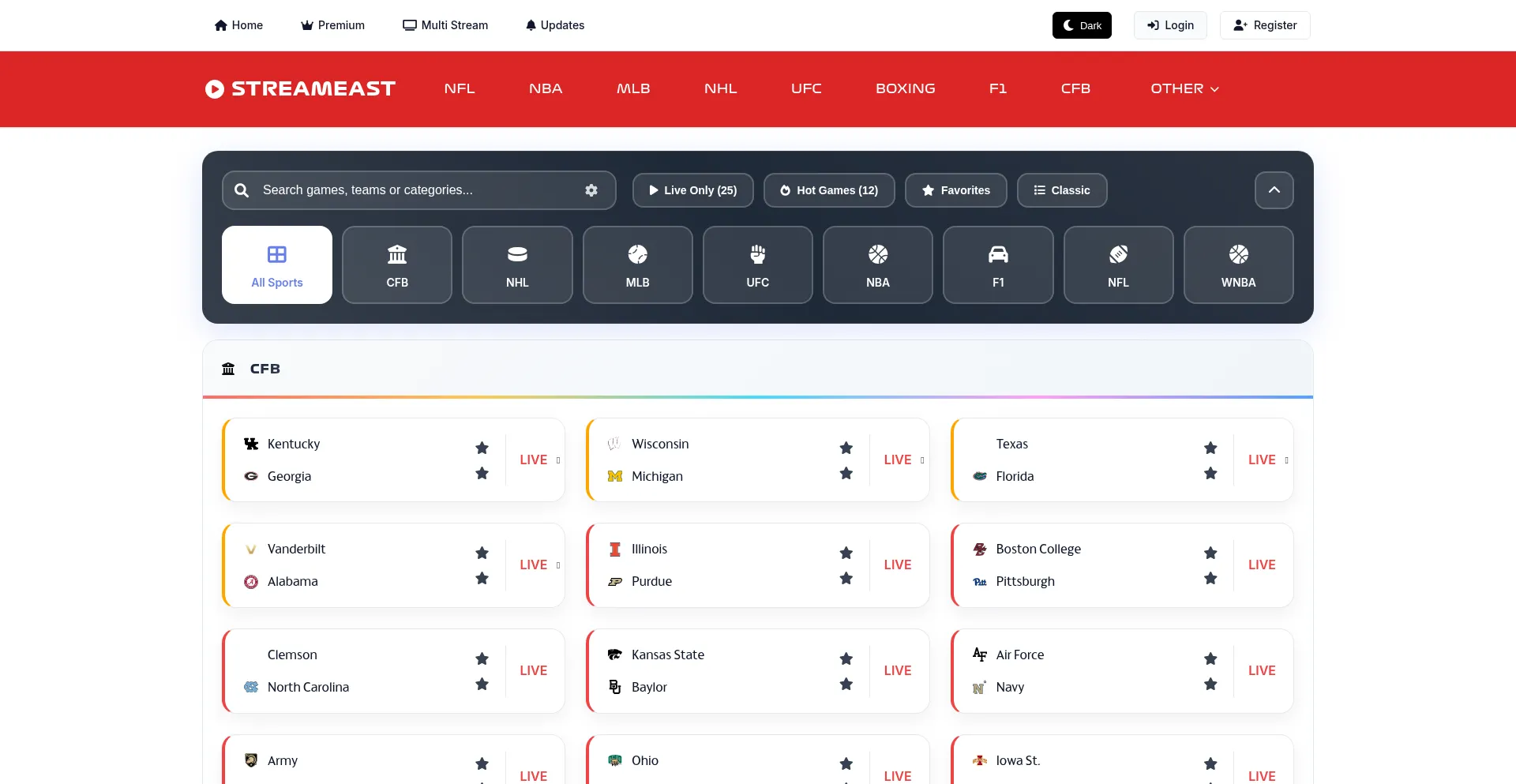Choose the NFL football category tile
1516x784 pixels.
[1117, 265]
